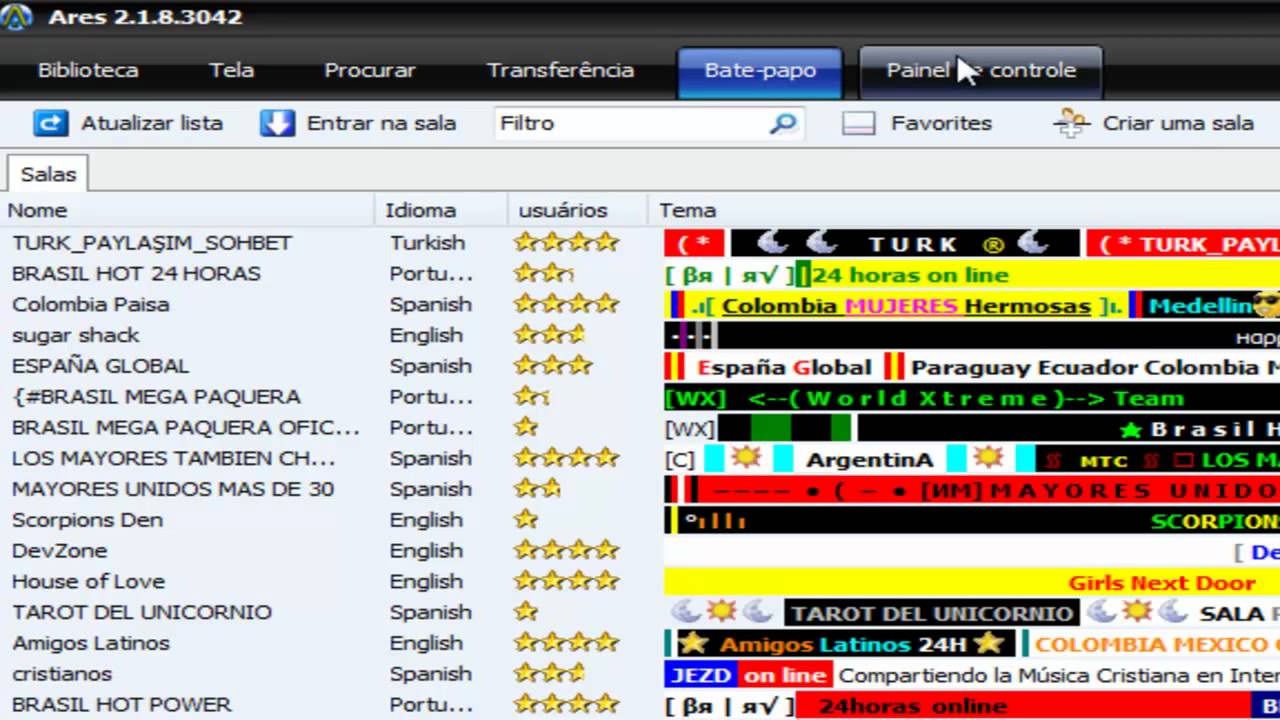Click the Ares application logo icon
Screen dimensions: 1280x720
(x=16, y=16)
